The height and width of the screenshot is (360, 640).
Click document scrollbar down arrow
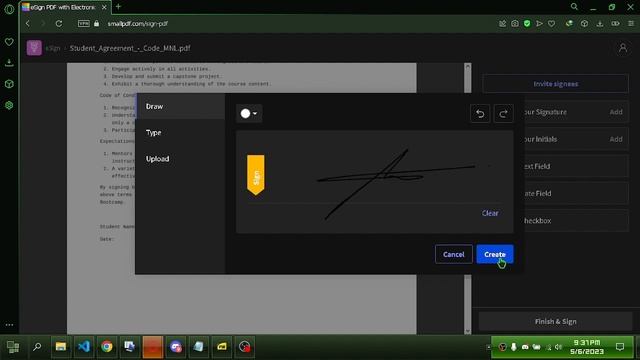point(468,331)
